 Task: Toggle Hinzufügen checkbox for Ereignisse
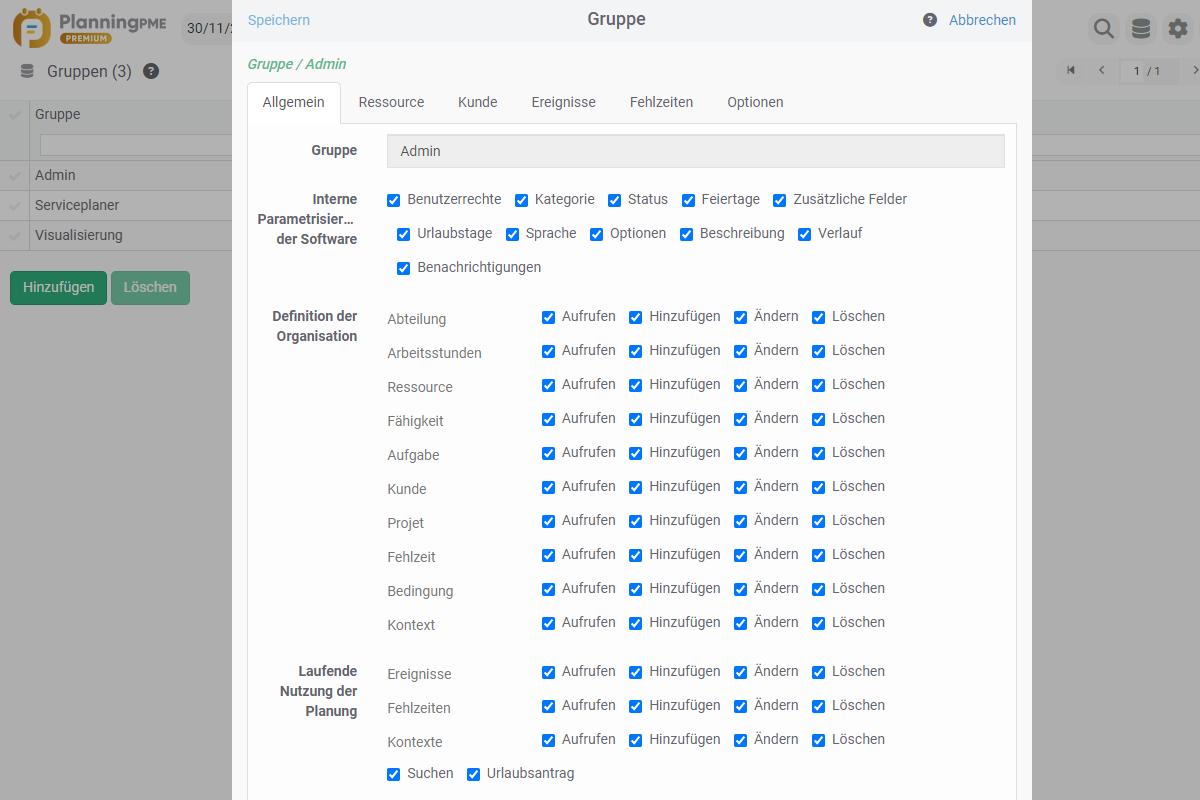[x=636, y=672]
